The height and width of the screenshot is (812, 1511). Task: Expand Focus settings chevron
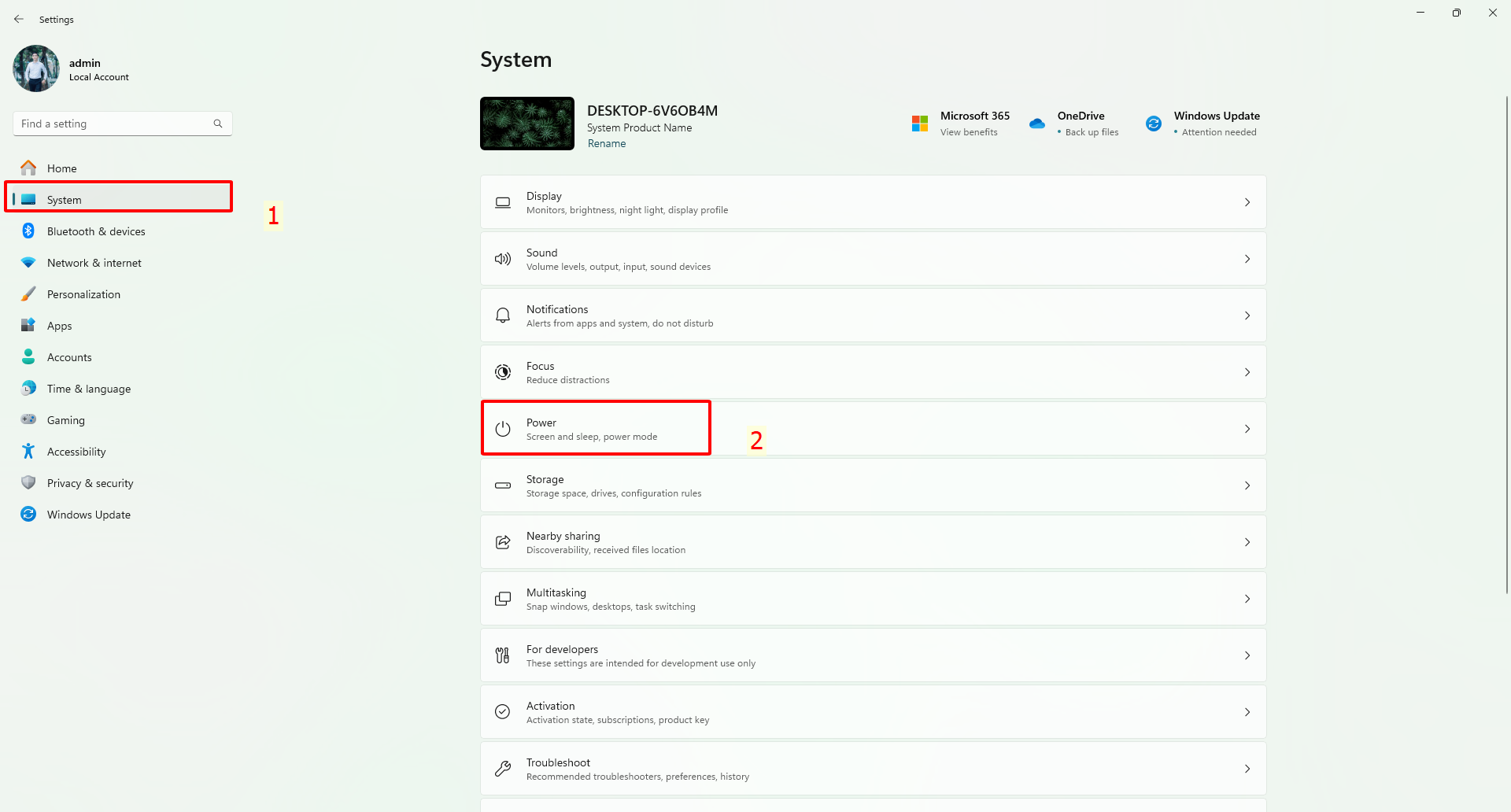point(1247,372)
